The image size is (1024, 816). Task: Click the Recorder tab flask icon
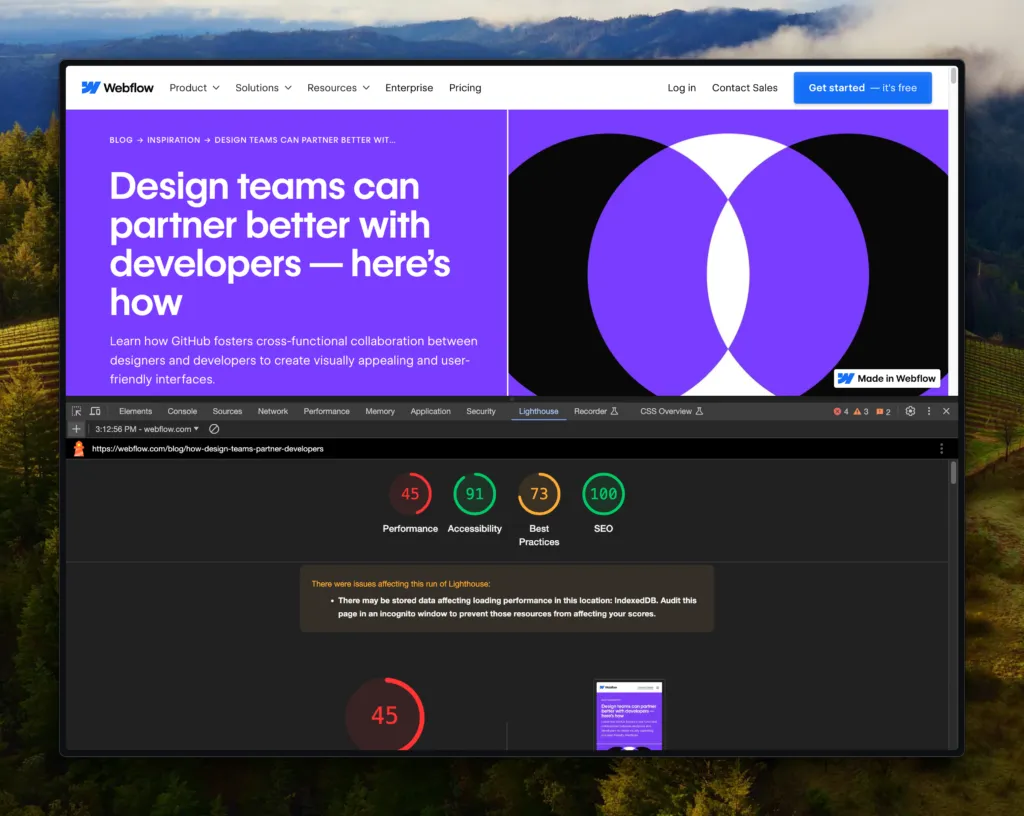[x=614, y=411]
